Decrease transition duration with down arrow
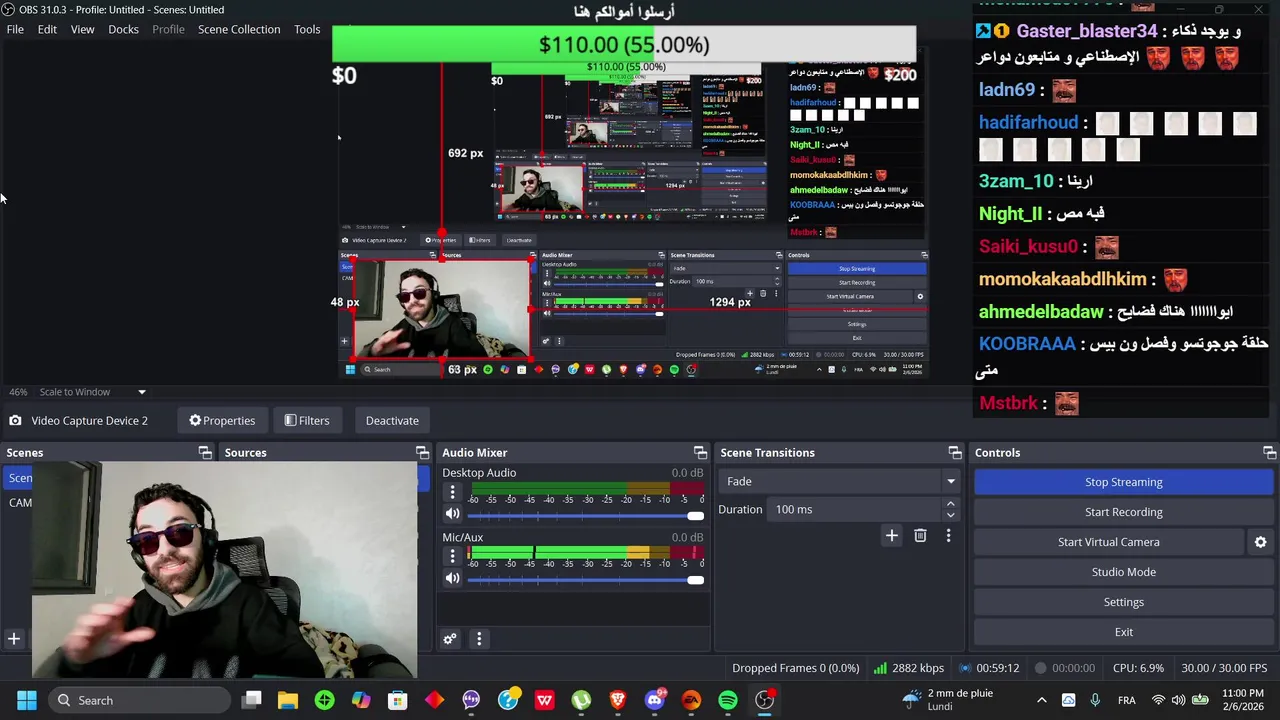 tap(950, 515)
